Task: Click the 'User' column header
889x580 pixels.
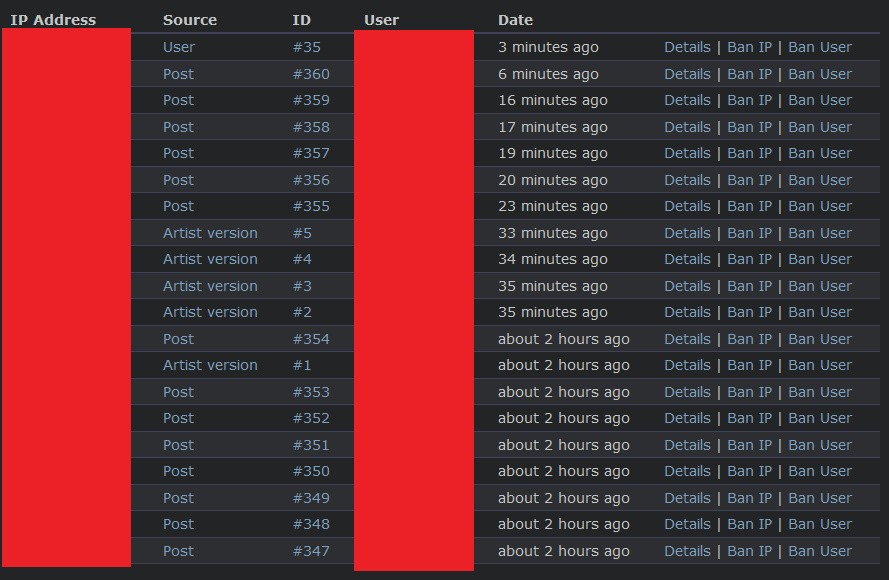Action: tap(382, 20)
